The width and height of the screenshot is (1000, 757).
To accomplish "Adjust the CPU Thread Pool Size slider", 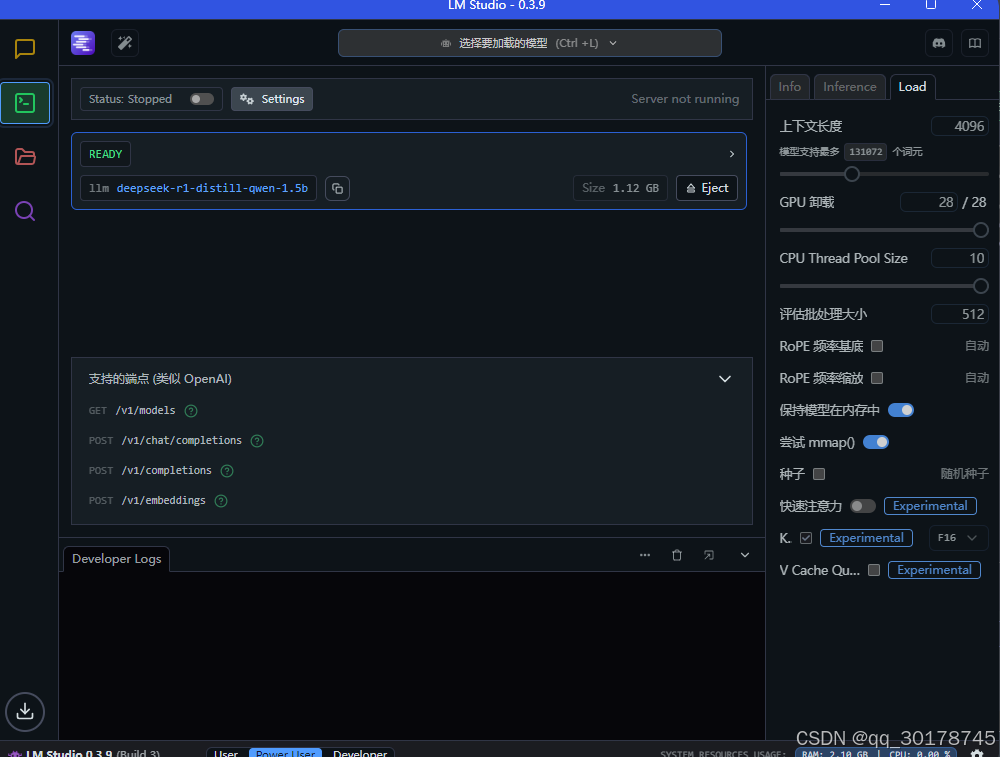I will point(981,286).
